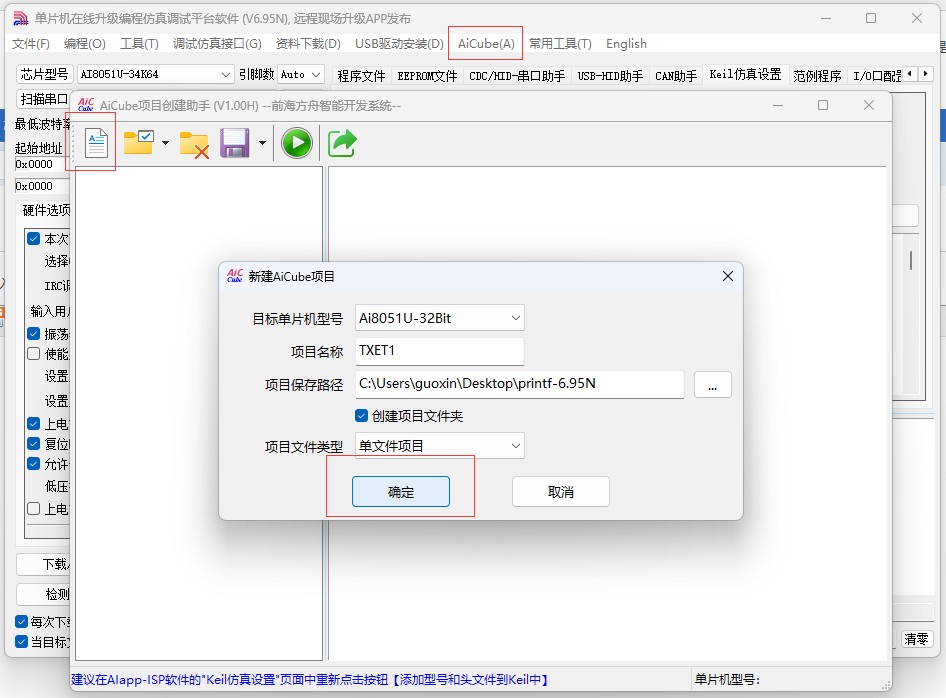
Task: Open project folder icon in AiCube toolbar
Action: (x=139, y=143)
